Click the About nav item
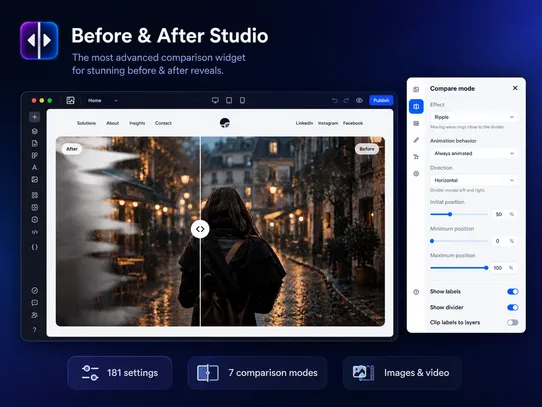The width and height of the screenshot is (542, 407). (113, 123)
